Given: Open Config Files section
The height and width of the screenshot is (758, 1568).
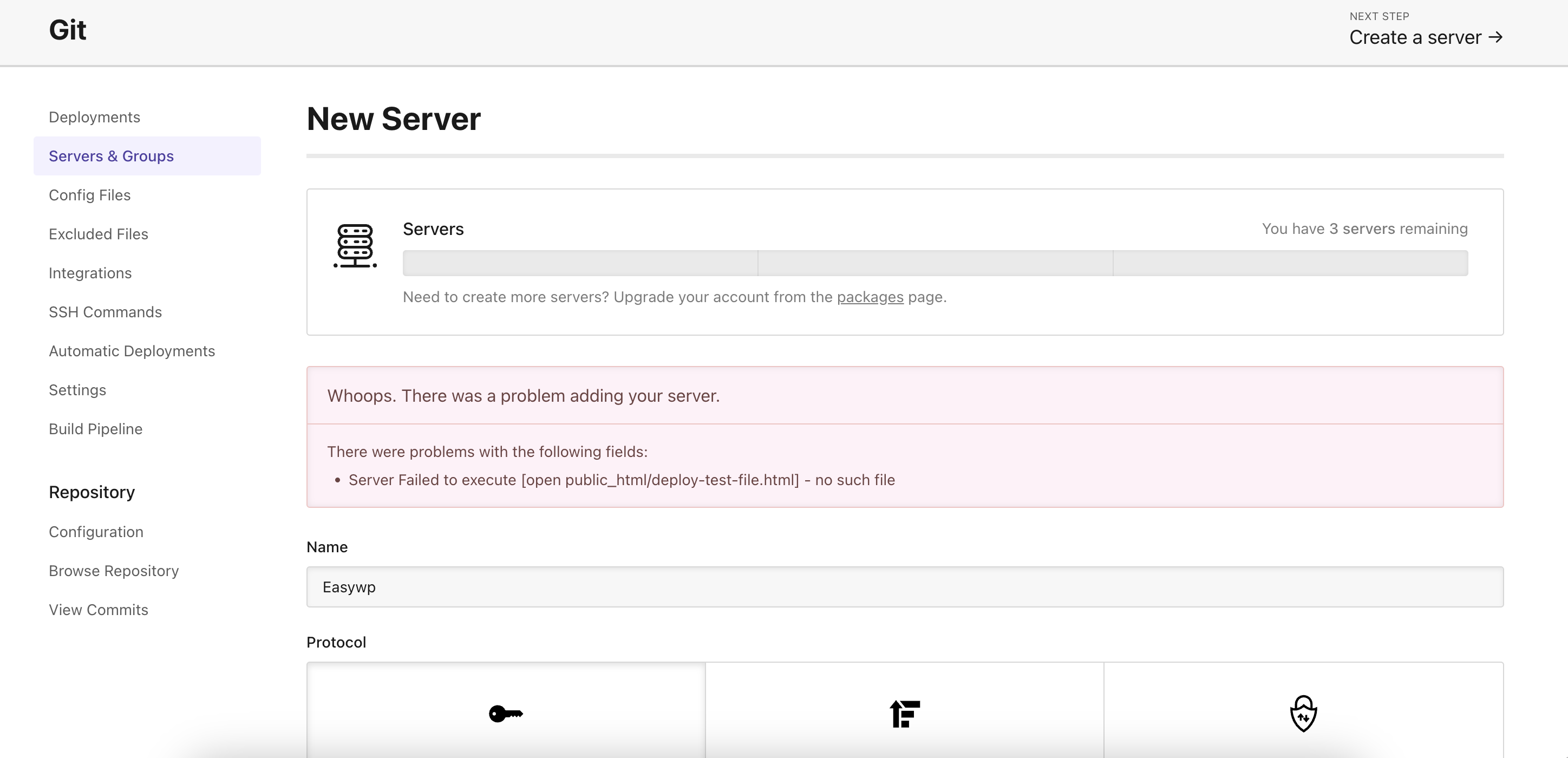Looking at the screenshot, I should (x=89, y=195).
